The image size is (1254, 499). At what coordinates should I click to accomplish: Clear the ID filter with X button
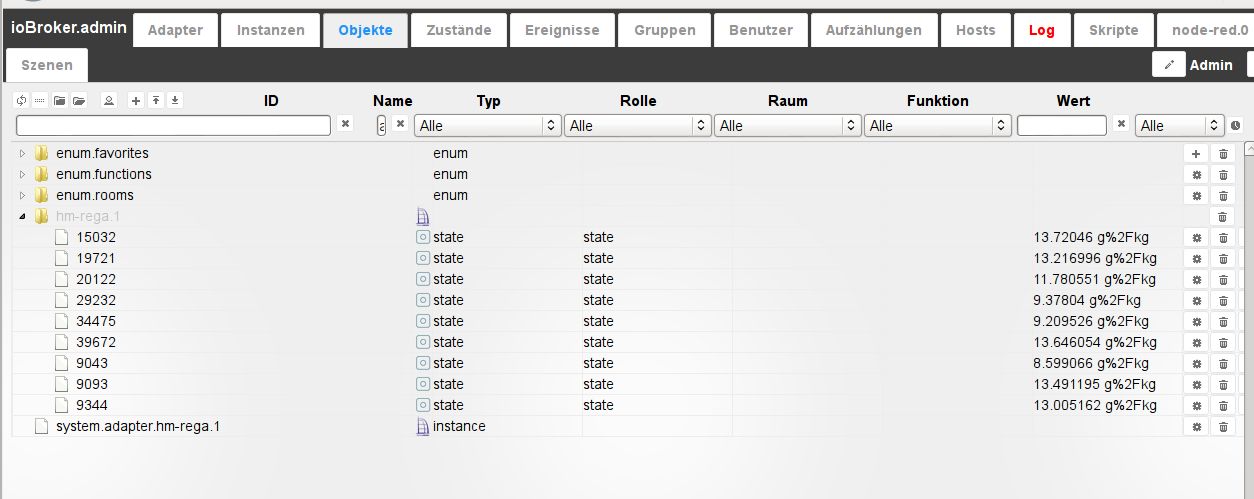[345, 124]
